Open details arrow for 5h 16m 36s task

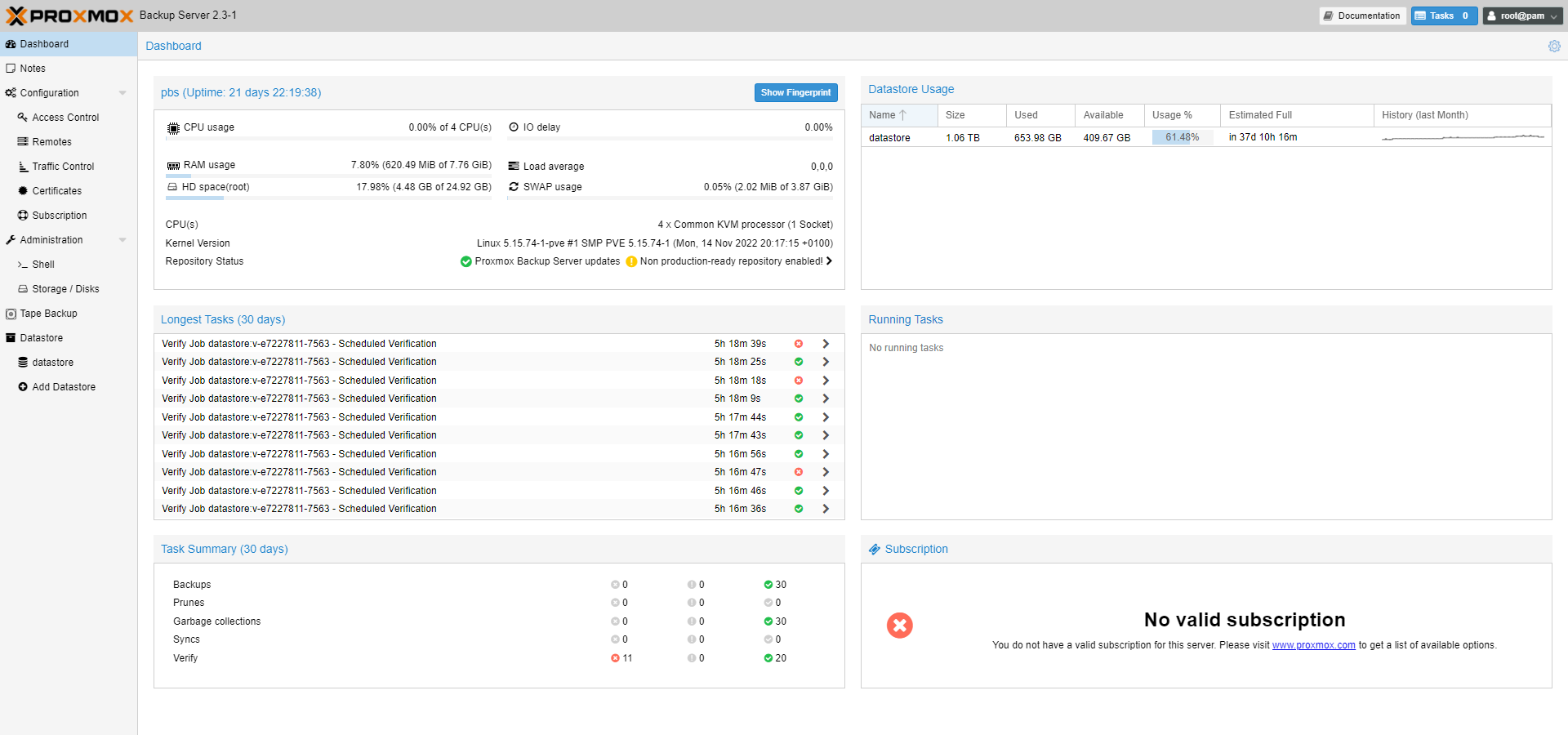(826, 509)
